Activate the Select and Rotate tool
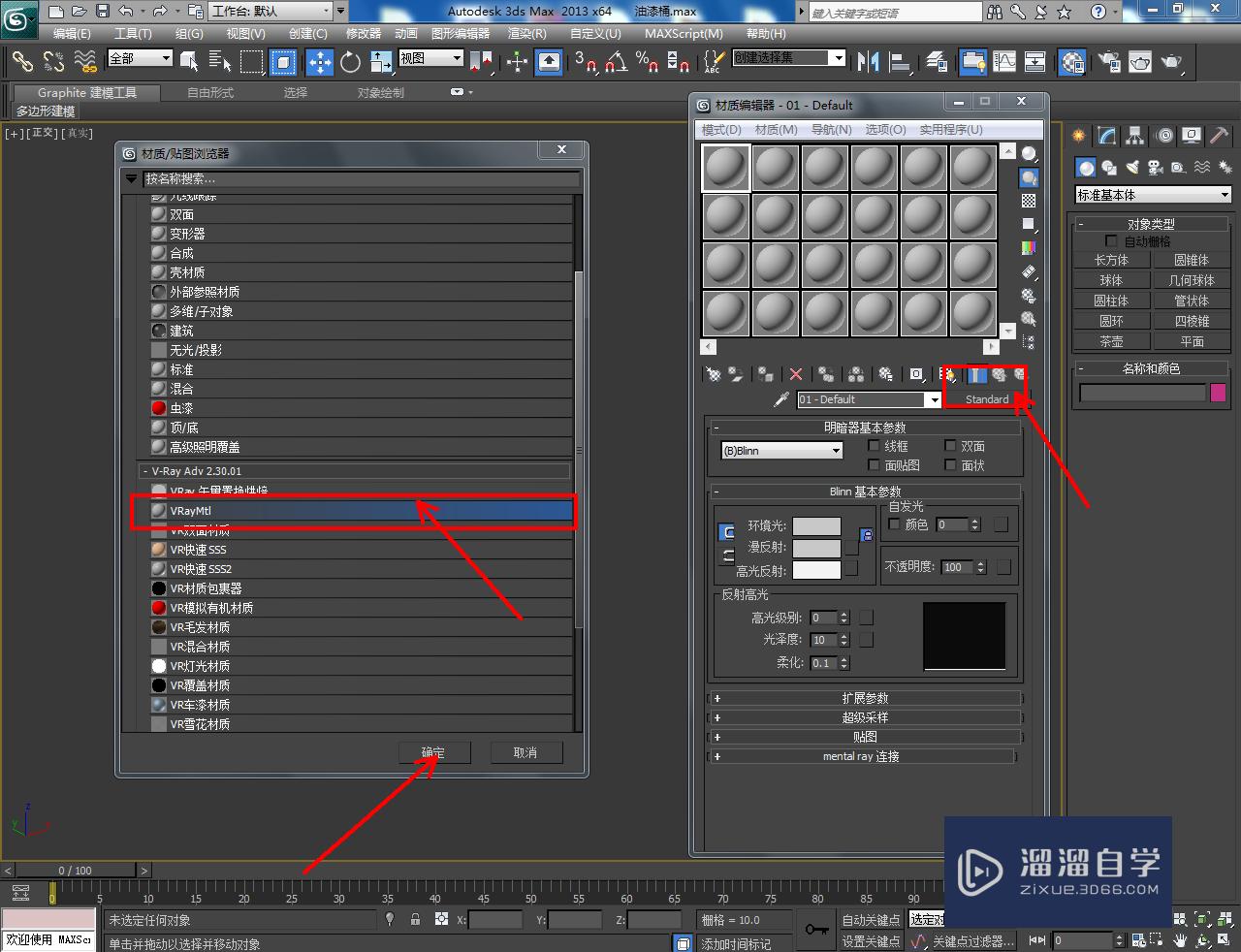The height and width of the screenshot is (952, 1241). click(350, 62)
